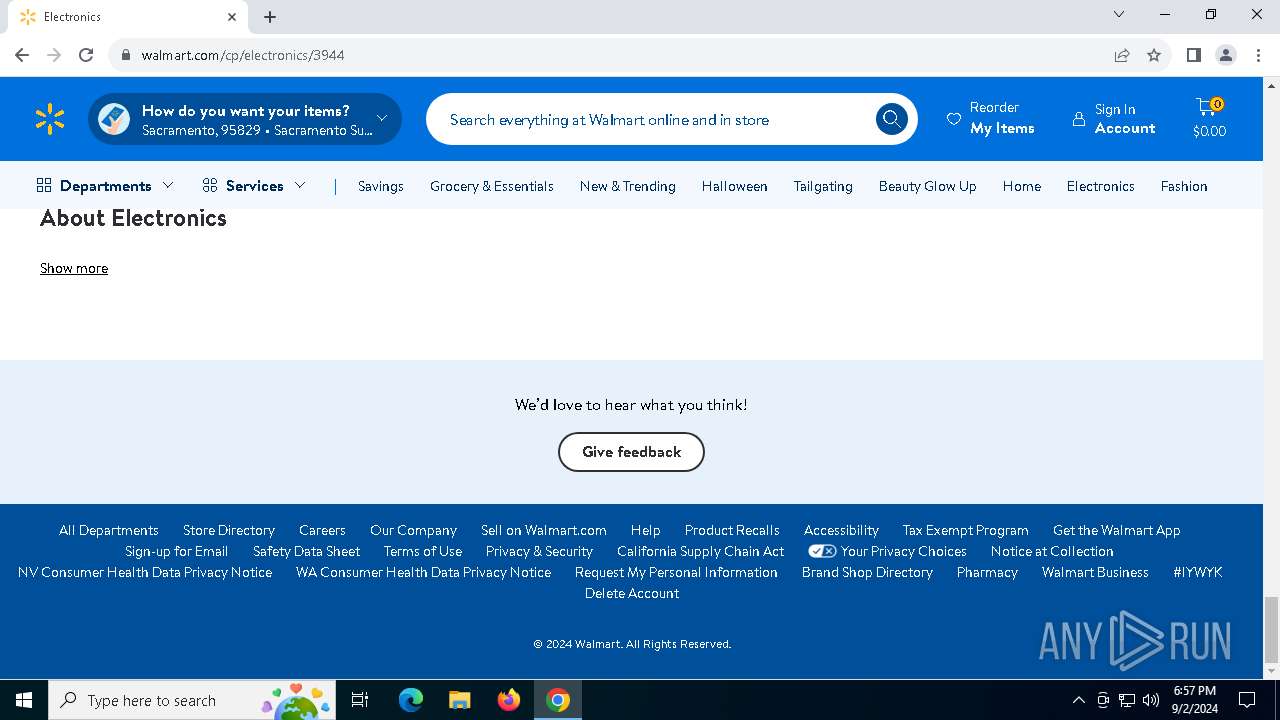Expand About Electronics with Show more
The image size is (1280, 720).
tap(74, 268)
